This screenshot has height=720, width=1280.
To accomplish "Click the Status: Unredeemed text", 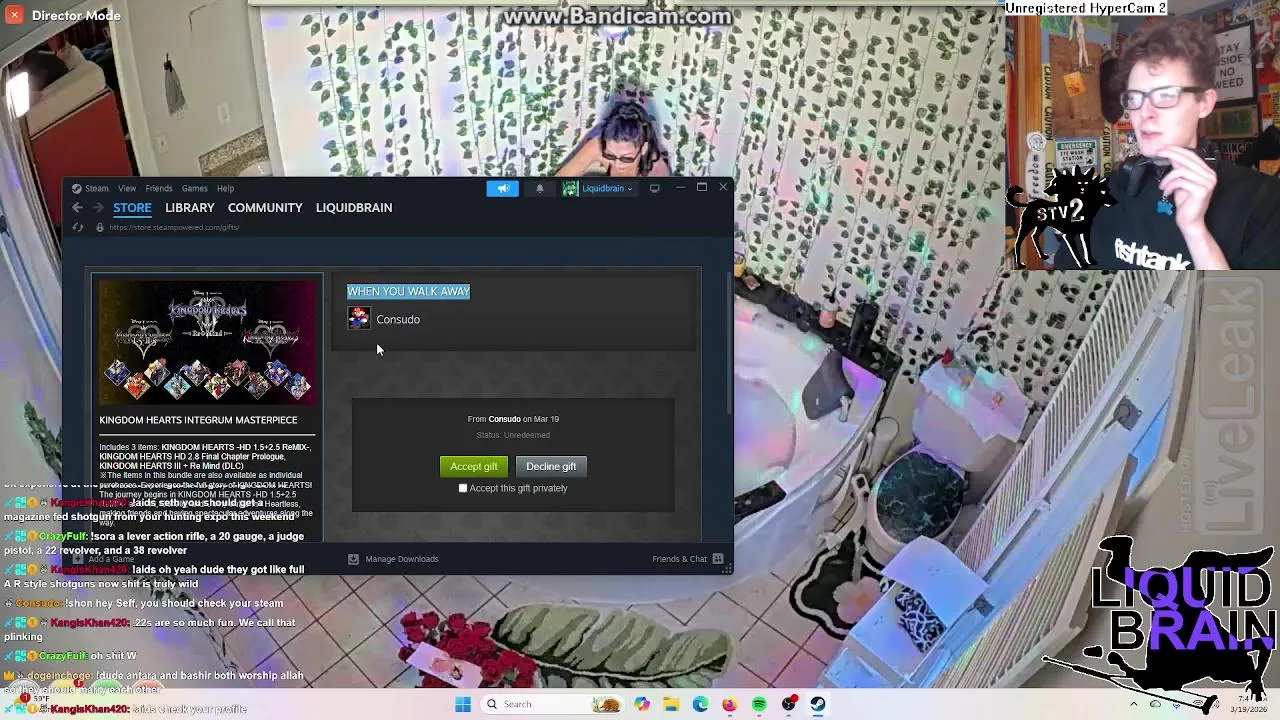I will pyautogui.click(x=513, y=435).
